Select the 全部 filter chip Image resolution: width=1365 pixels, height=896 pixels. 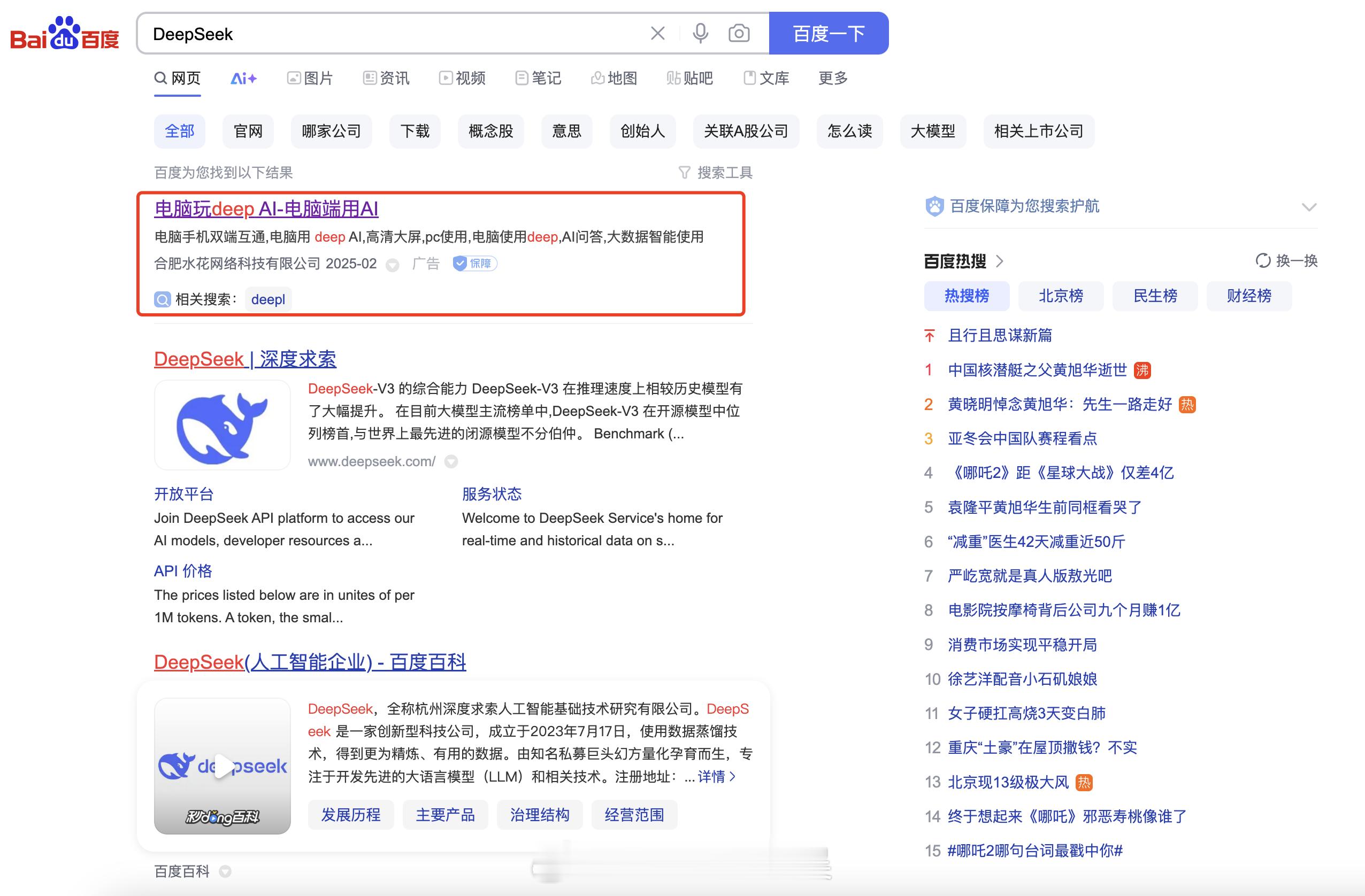point(180,132)
